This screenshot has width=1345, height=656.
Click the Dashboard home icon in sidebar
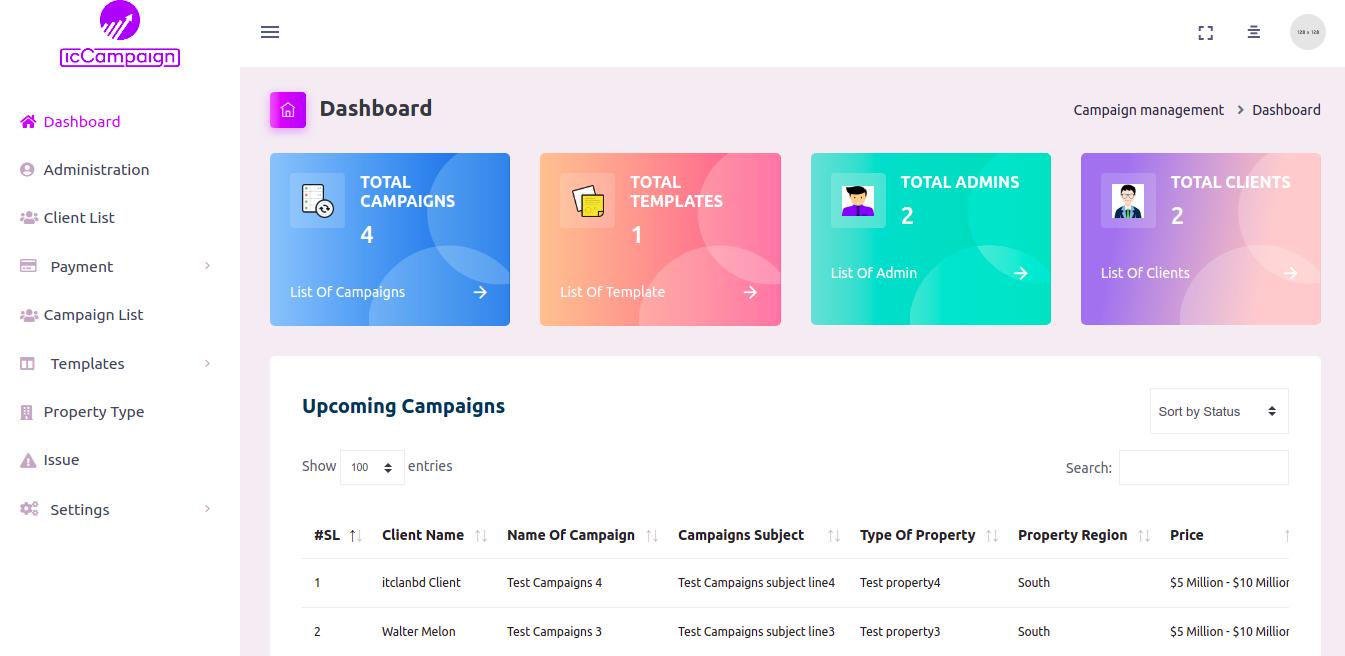point(28,122)
